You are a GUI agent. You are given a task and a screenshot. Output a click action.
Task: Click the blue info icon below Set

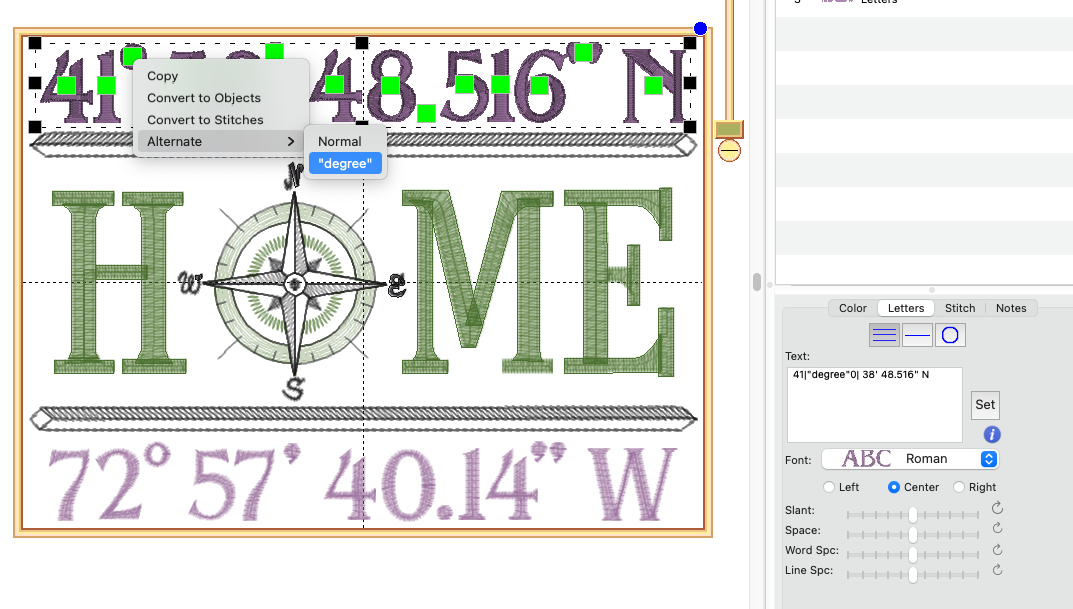(992, 435)
